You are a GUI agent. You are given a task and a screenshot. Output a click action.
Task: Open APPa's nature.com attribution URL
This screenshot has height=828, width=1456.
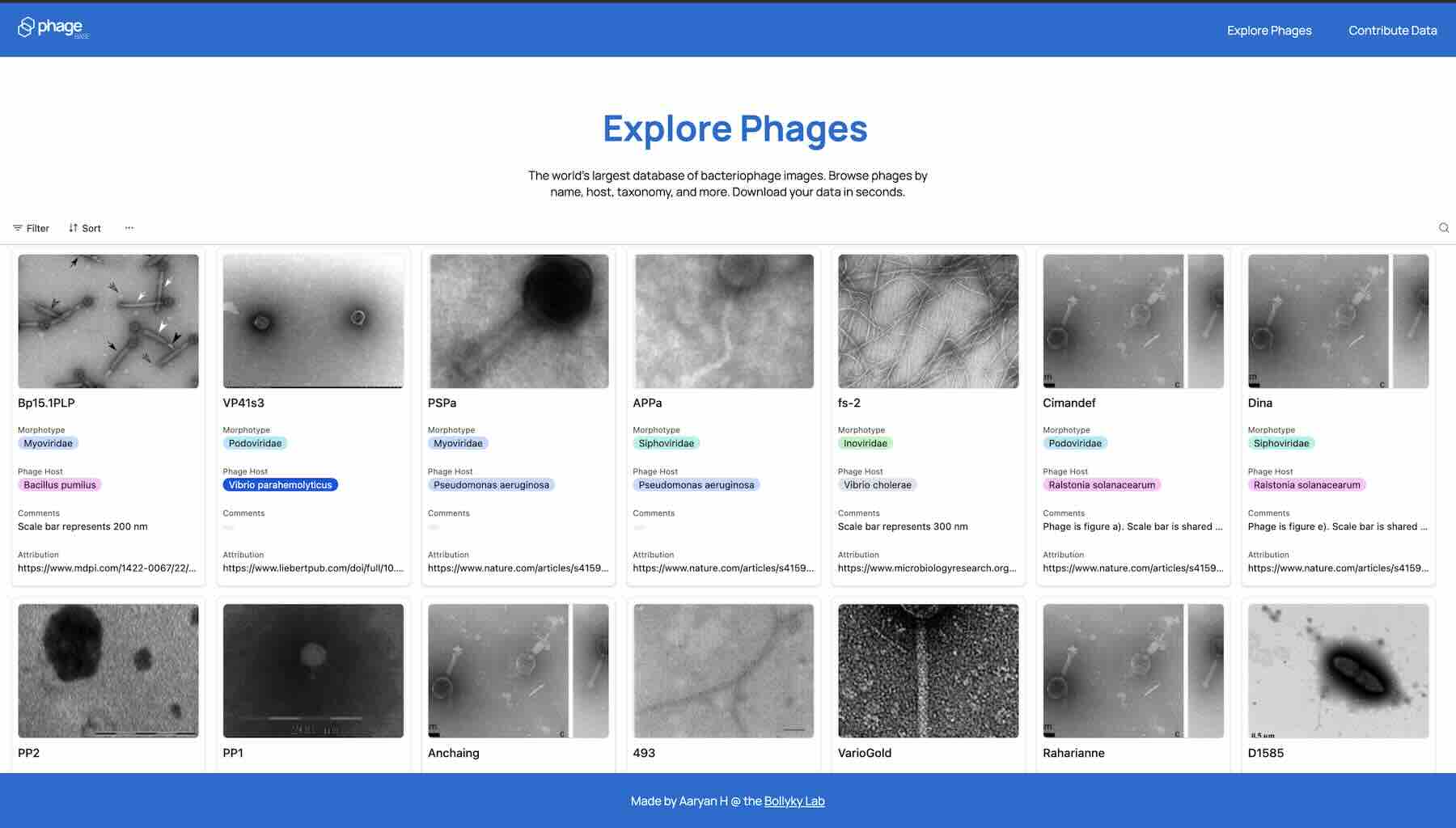tap(723, 568)
